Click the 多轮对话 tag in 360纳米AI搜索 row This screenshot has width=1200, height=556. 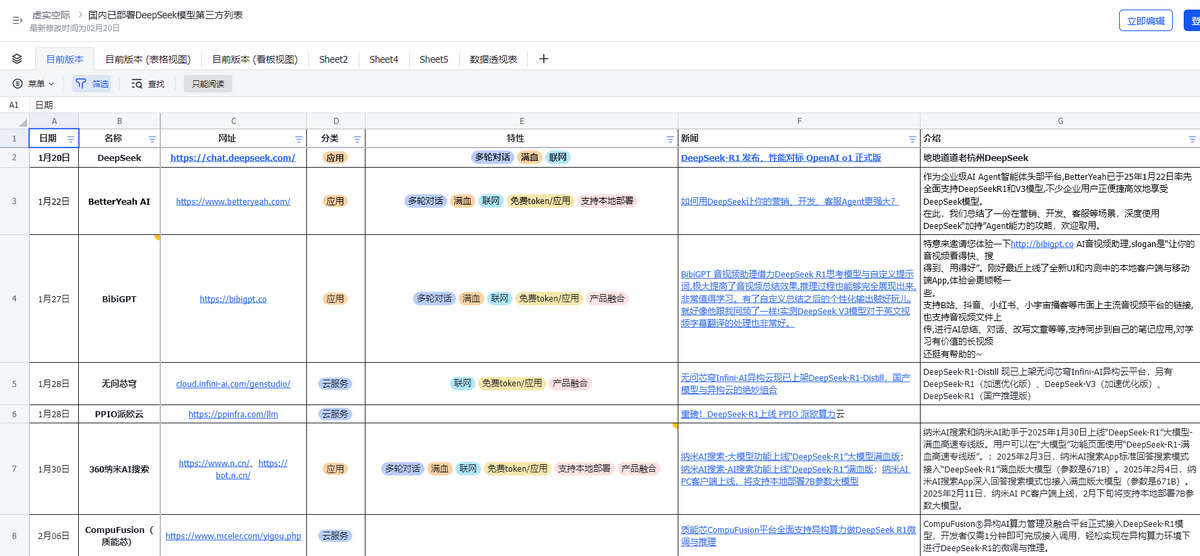pyautogui.click(x=402, y=468)
